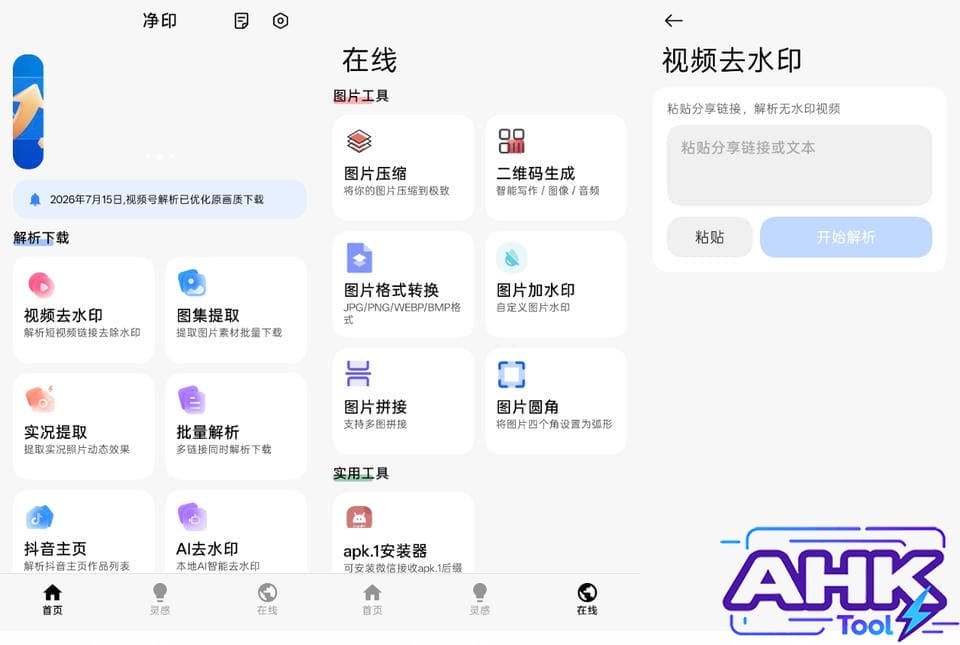Screen dimensions: 960x645
Task: Click the 图片工具 section heading
Action: tap(361, 95)
